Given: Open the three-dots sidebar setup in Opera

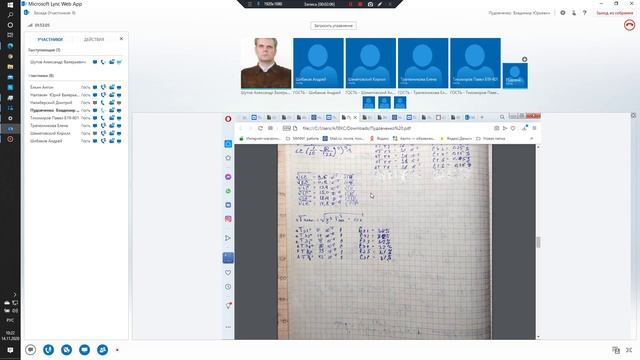Looking at the screenshot, I should [x=228, y=327].
